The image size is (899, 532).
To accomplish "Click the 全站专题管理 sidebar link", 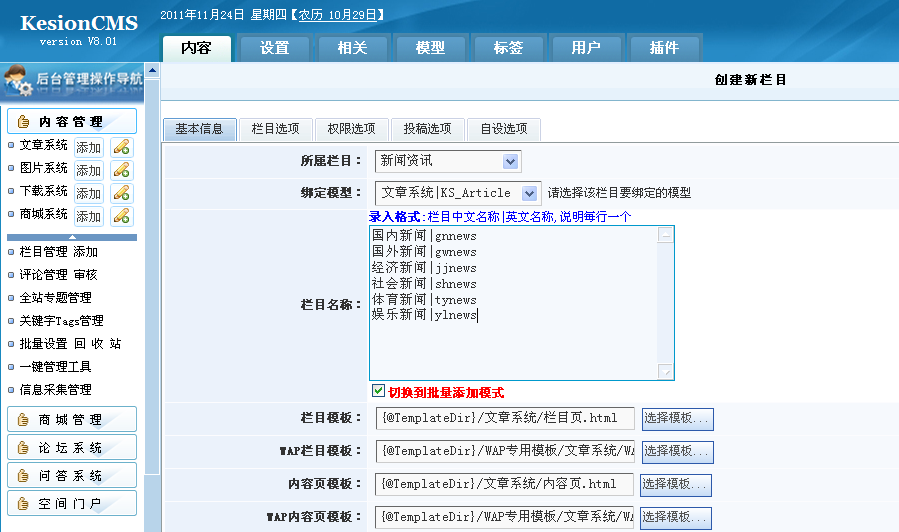I will (x=55, y=298).
